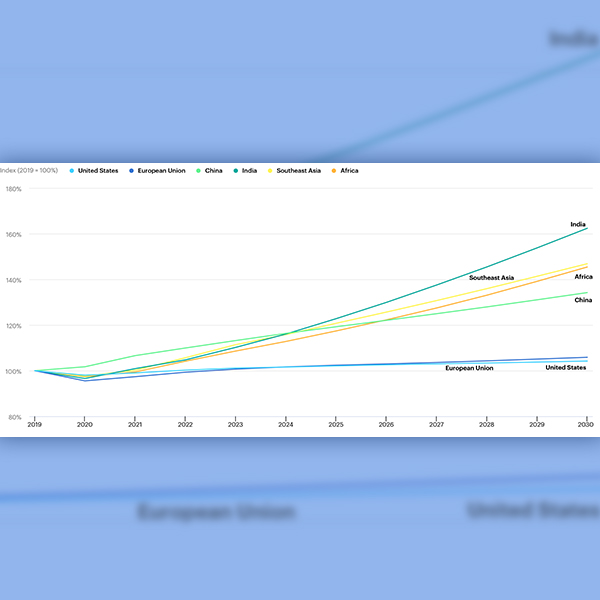The height and width of the screenshot is (600, 600).
Task: Click the 160% y-axis label
Action: click(x=13, y=234)
